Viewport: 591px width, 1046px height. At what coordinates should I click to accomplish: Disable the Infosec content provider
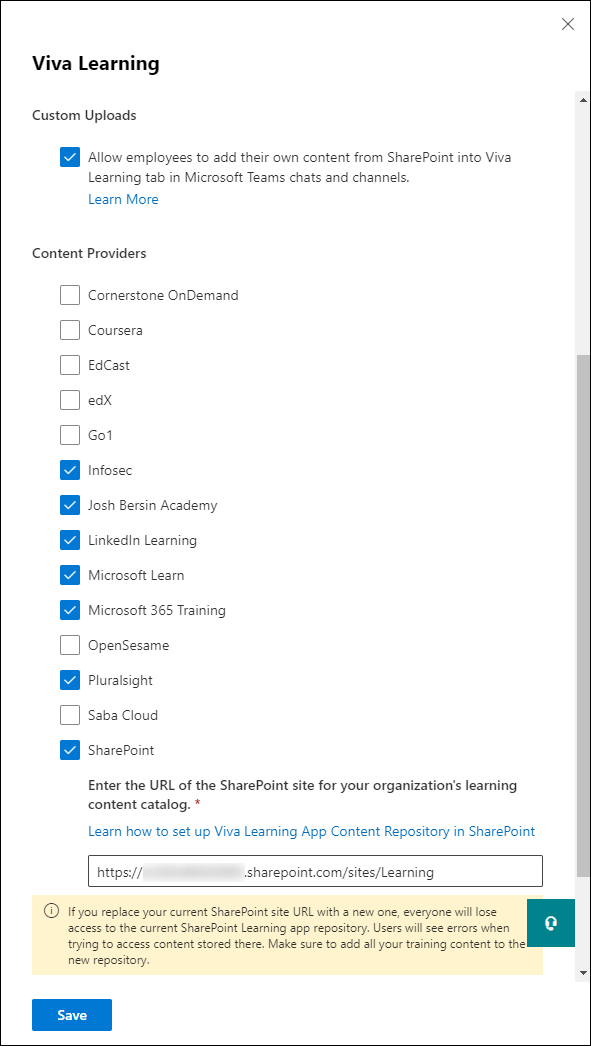(x=69, y=470)
